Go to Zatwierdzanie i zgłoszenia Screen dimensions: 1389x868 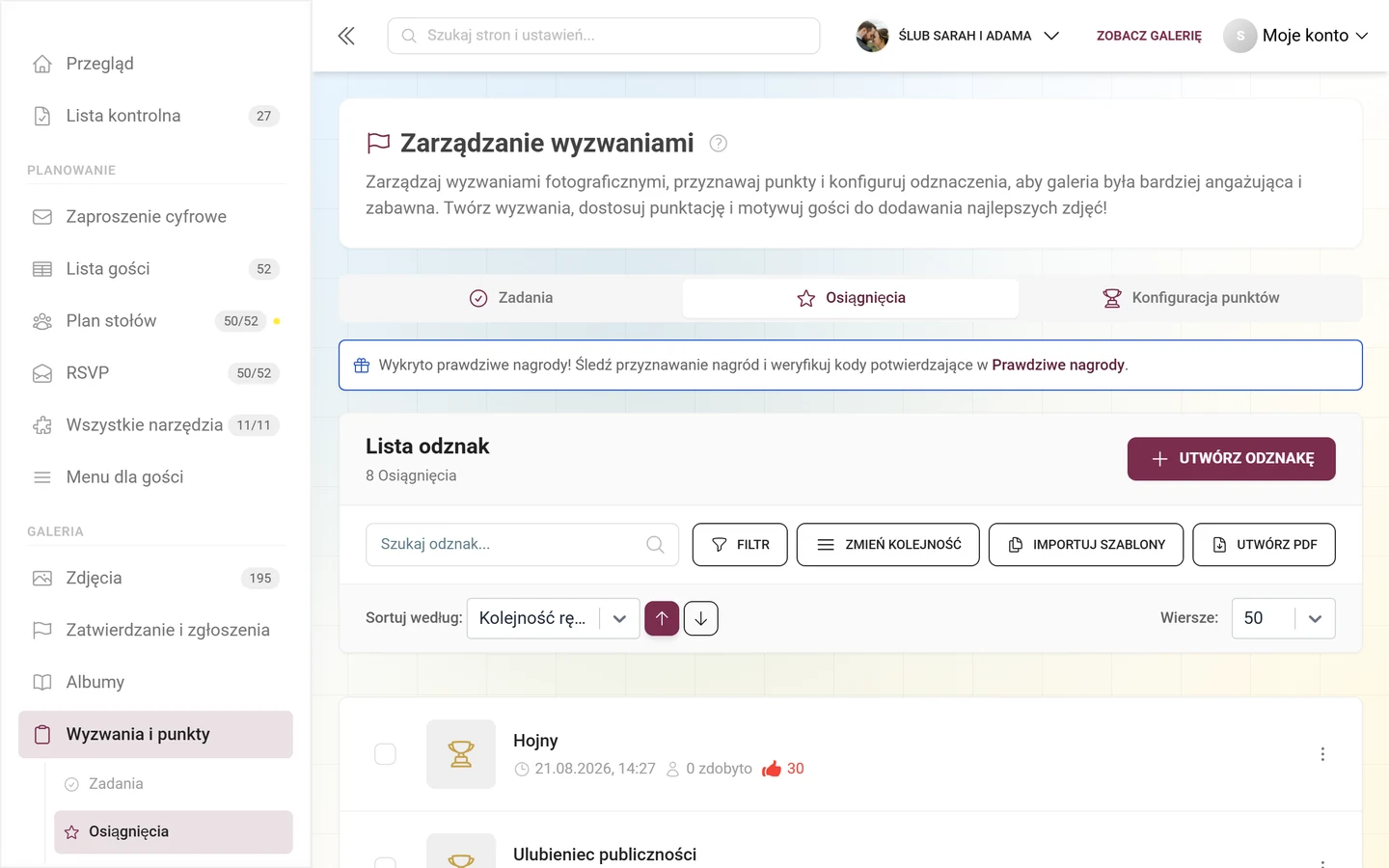[x=155, y=631]
